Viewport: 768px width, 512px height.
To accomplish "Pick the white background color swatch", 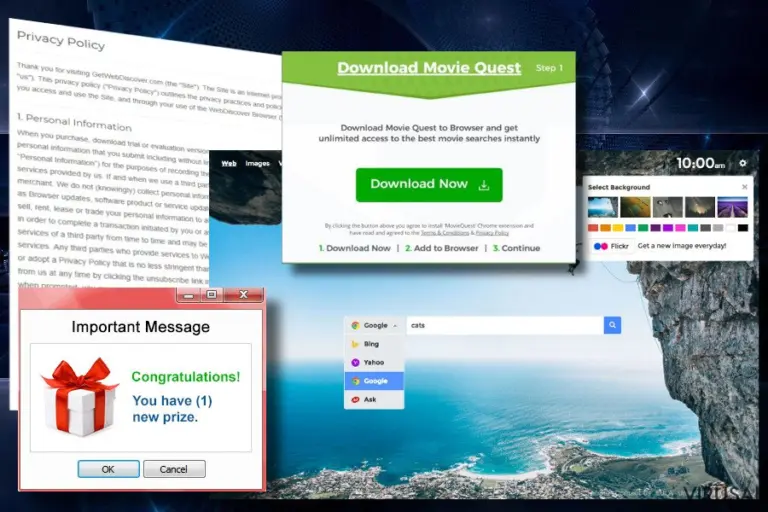I will pos(730,228).
